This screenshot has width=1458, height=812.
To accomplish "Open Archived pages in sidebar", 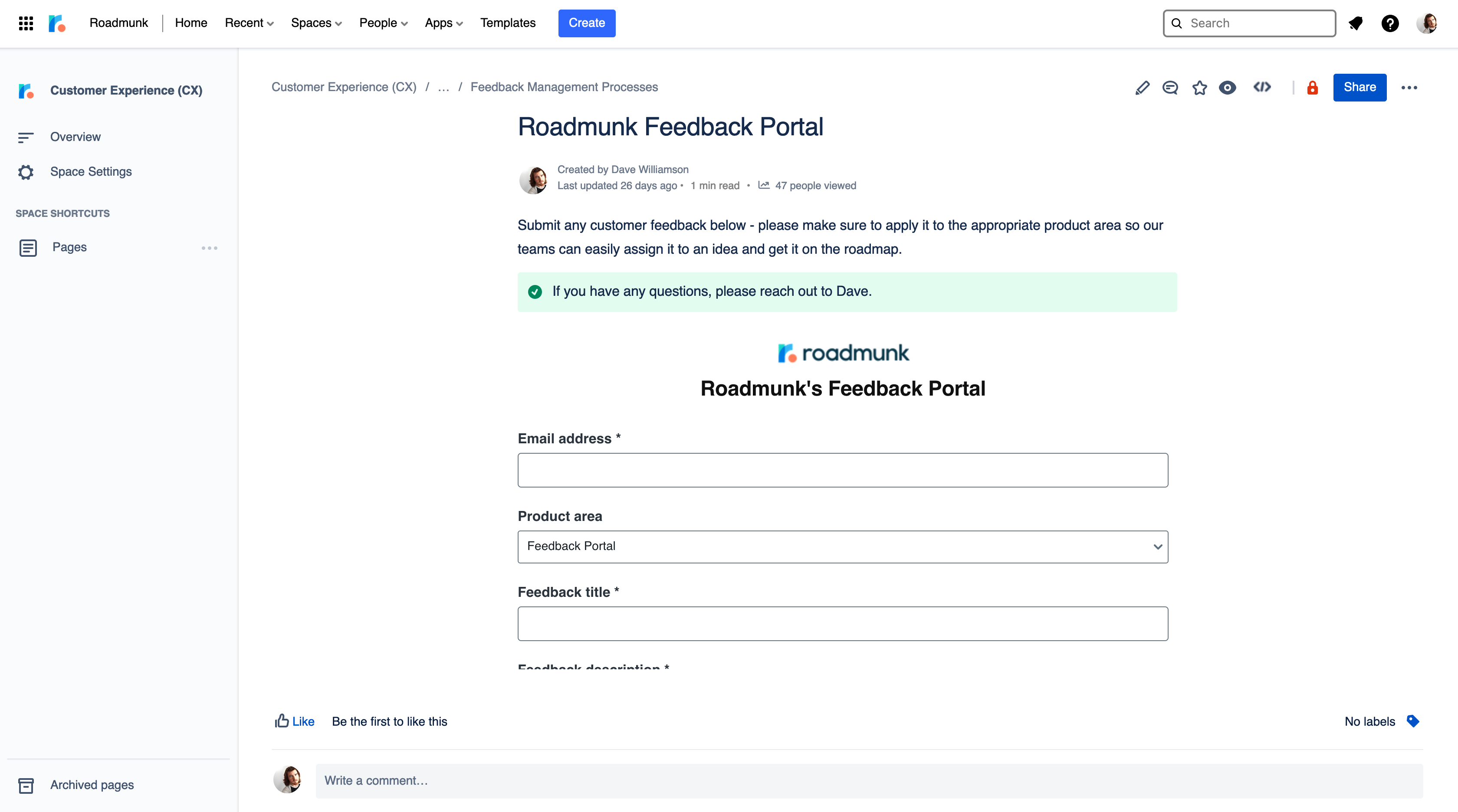I will pyautogui.click(x=92, y=785).
